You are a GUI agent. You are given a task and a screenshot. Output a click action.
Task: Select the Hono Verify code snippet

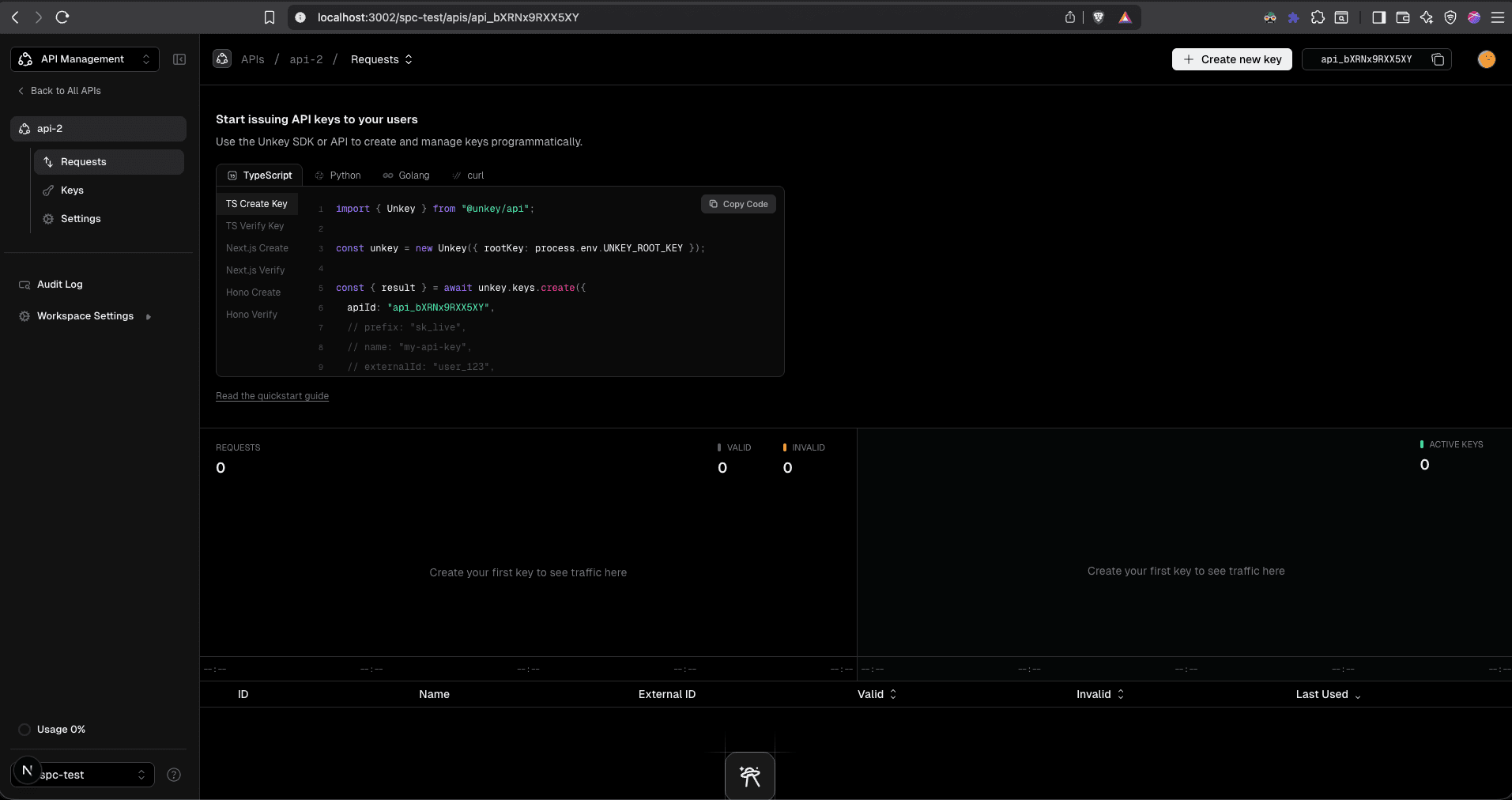[251, 314]
